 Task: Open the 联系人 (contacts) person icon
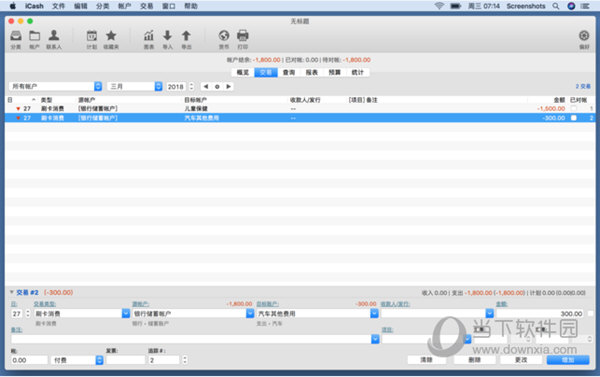point(54,36)
